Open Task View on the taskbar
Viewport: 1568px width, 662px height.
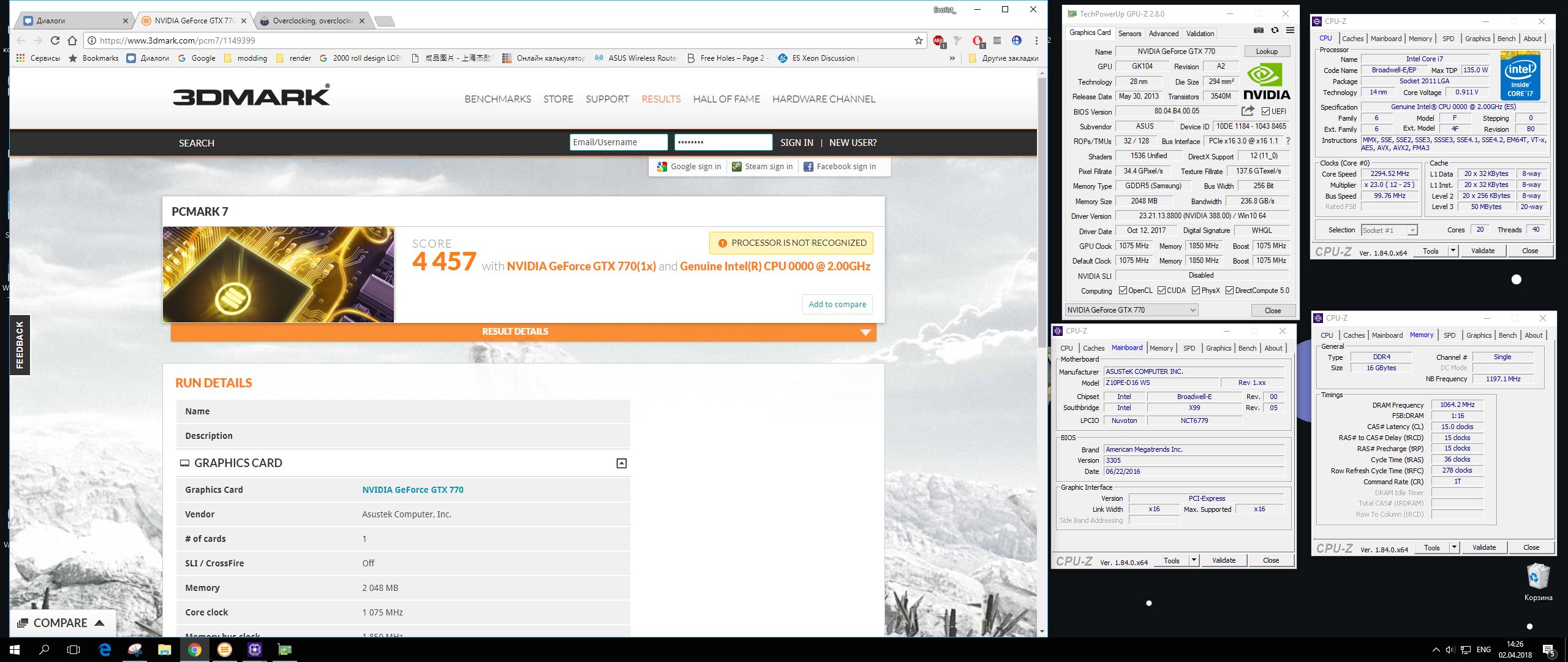coord(73,650)
